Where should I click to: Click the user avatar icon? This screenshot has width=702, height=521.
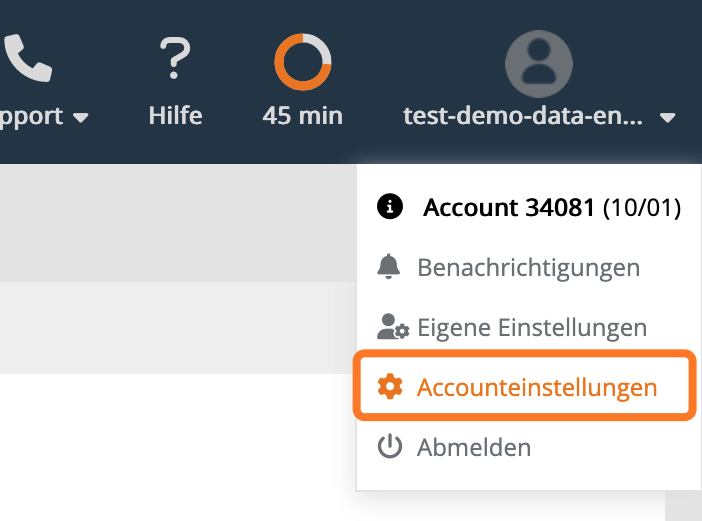click(538, 61)
